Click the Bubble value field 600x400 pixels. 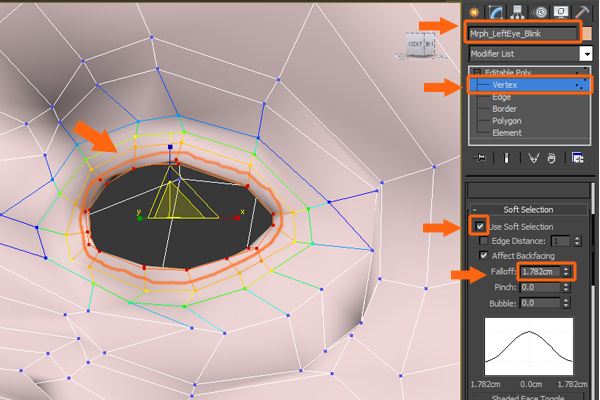pos(540,303)
